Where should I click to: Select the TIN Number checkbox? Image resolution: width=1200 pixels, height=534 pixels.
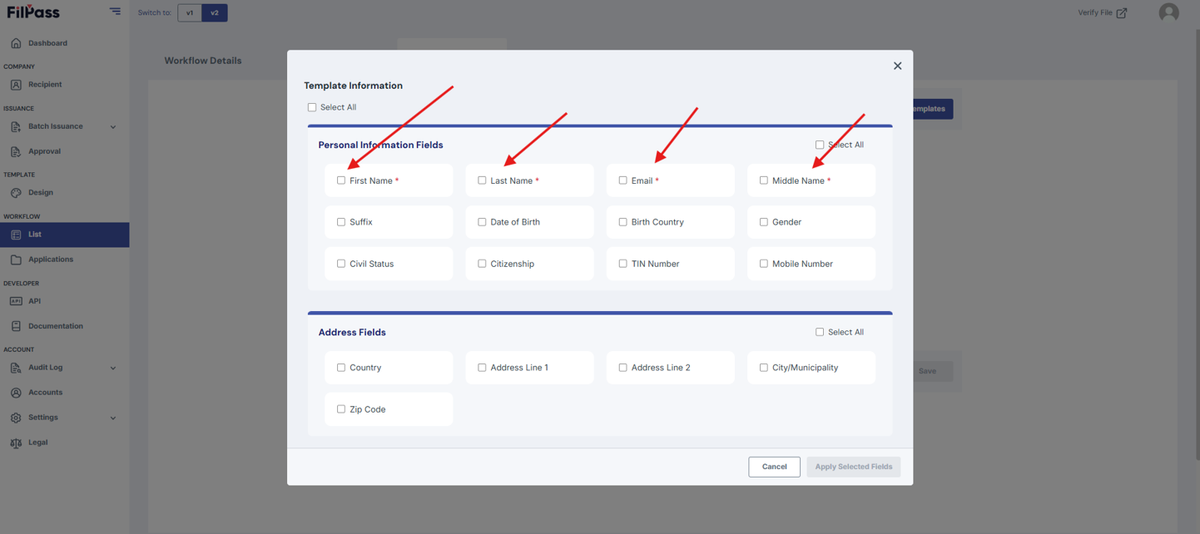coord(623,264)
